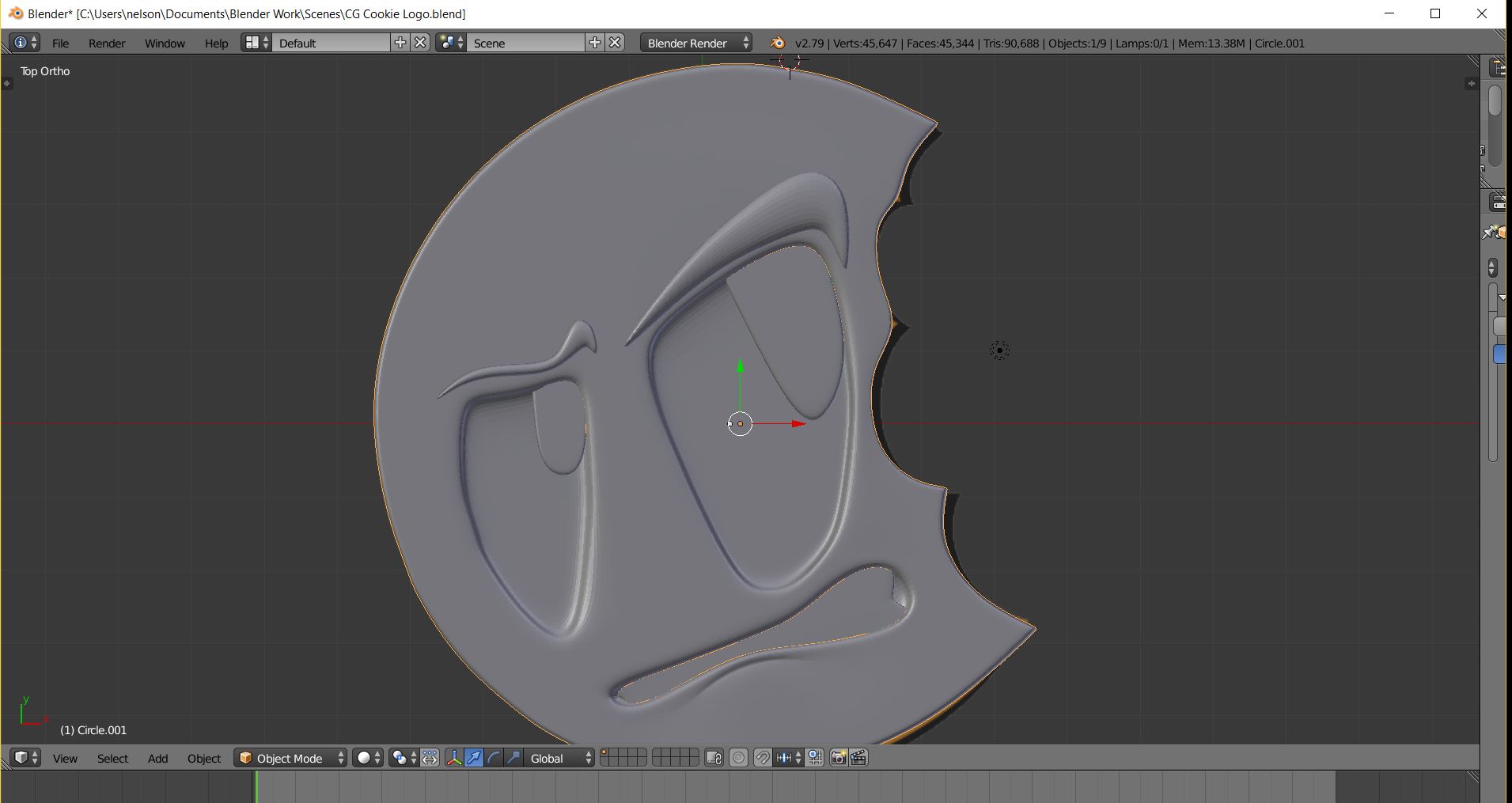This screenshot has width=1512, height=803.
Task: Click the green timeline current frame marker
Action: [256, 787]
